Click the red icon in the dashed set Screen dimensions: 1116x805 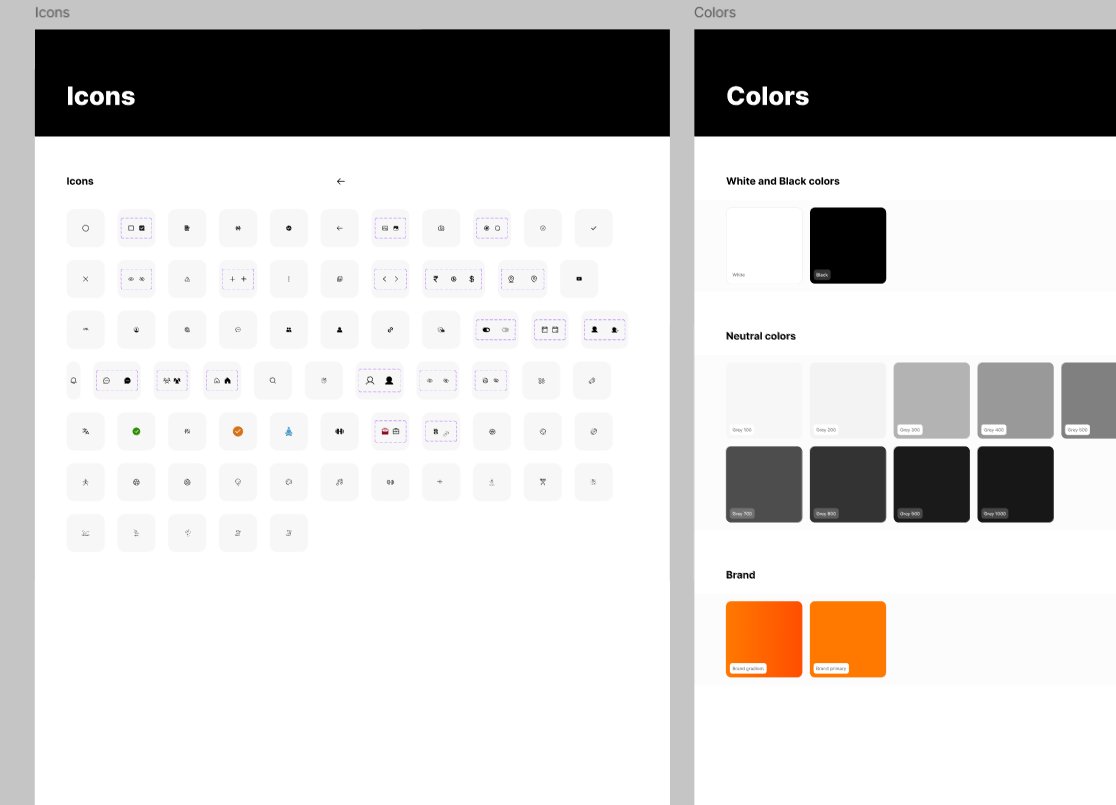385,431
